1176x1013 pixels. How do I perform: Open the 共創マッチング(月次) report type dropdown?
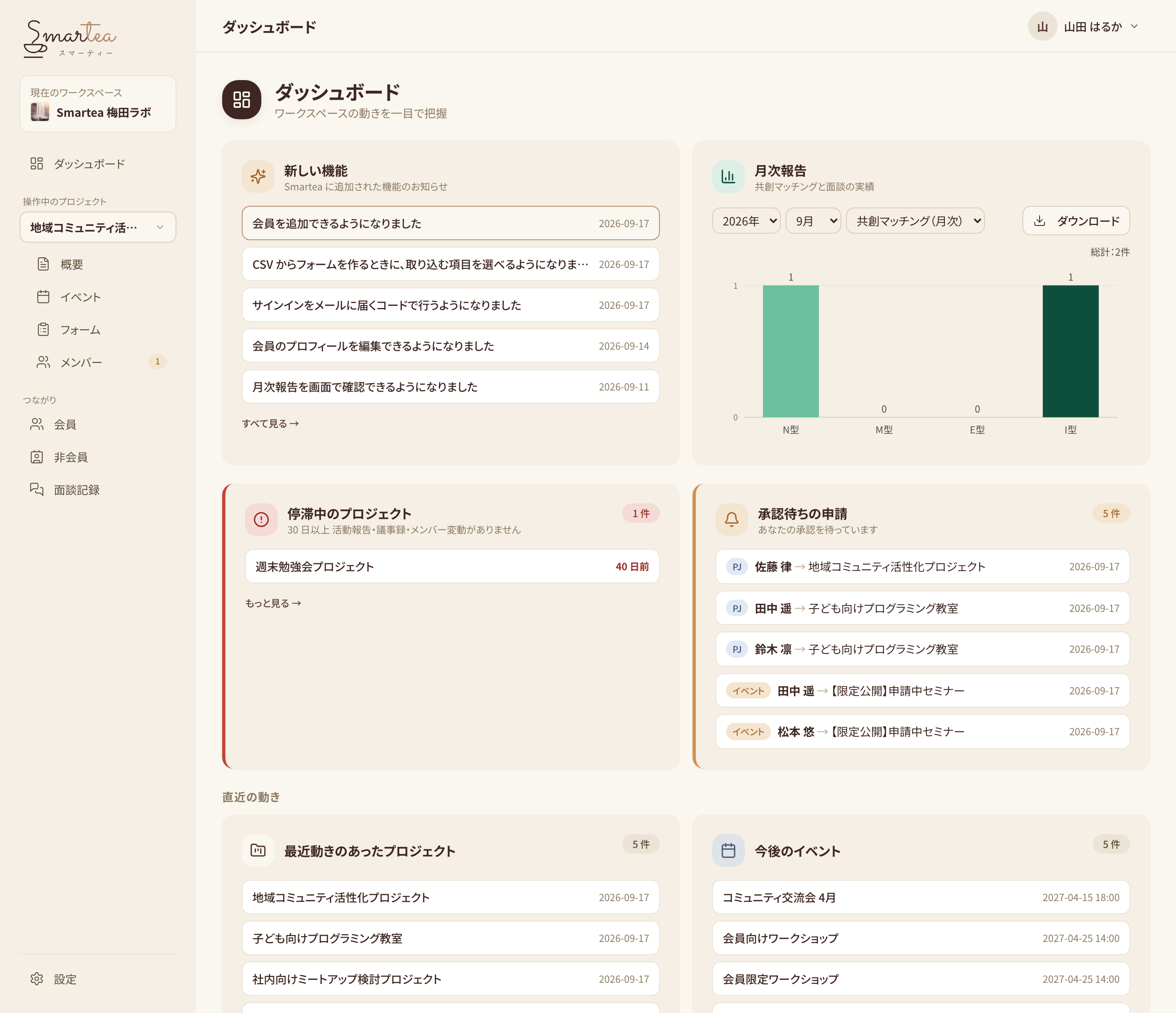click(x=915, y=221)
